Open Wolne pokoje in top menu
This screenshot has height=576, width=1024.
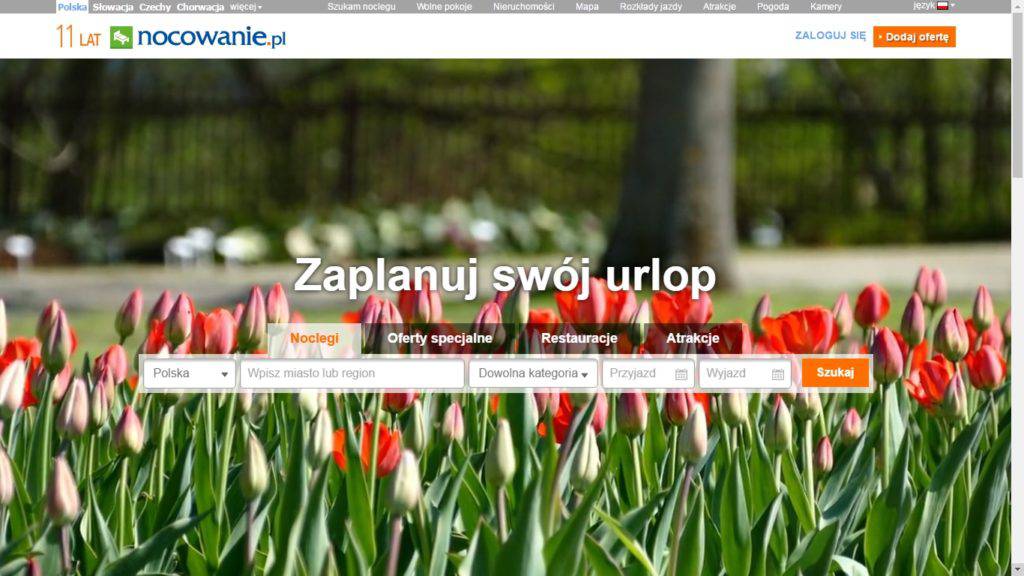(x=444, y=7)
